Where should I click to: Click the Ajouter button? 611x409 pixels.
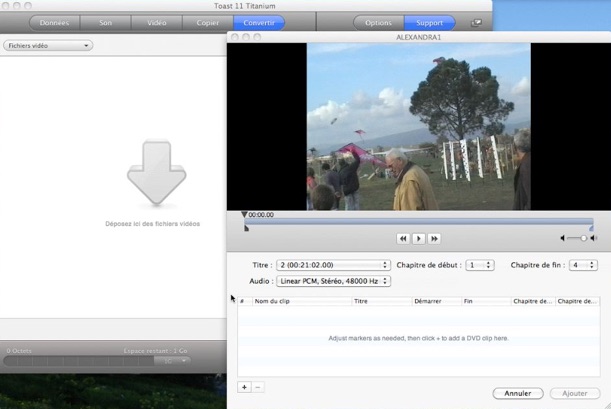point(575,393)
